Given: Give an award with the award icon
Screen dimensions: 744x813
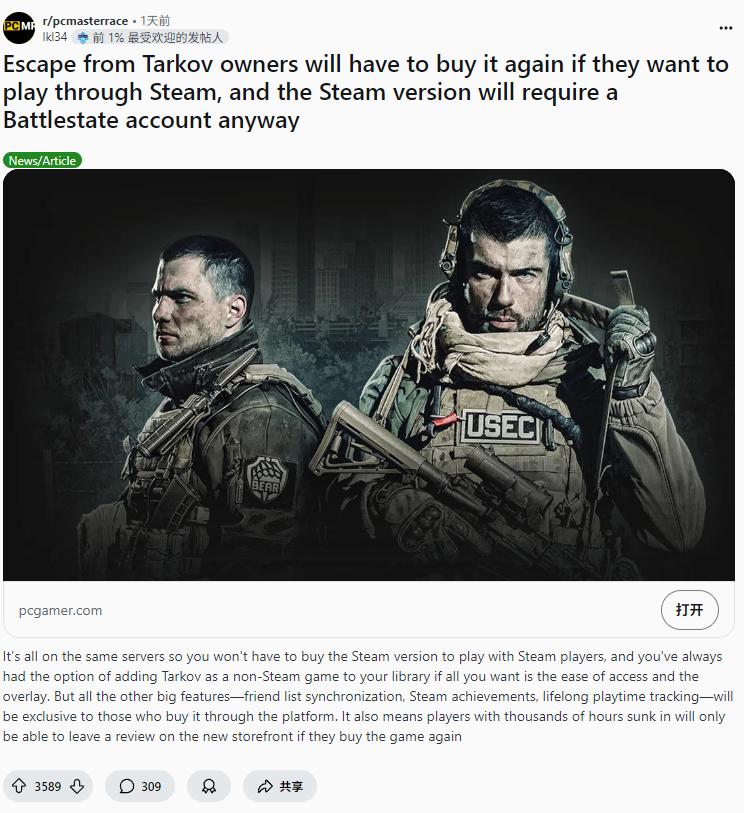Looking at the screenshot, I should tap(208, 786).
